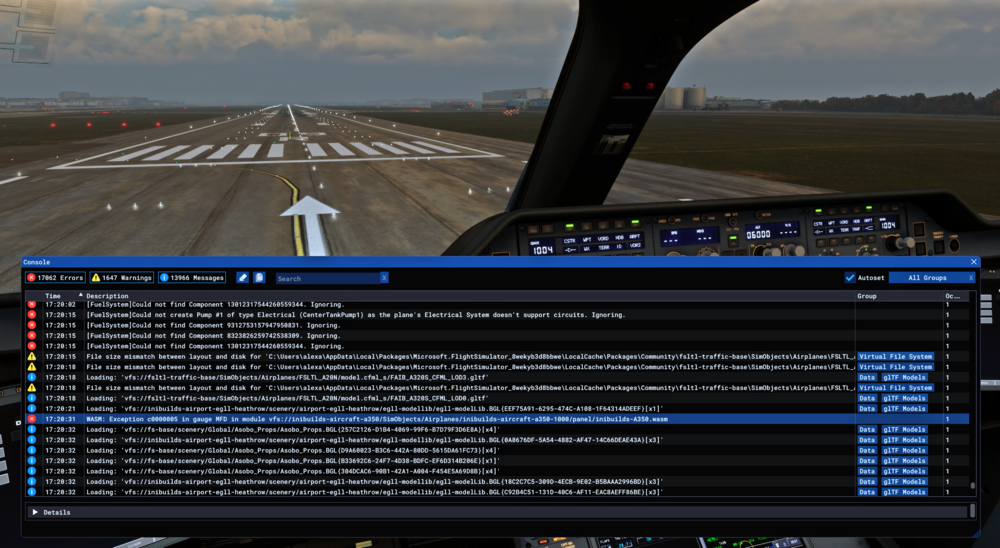Select the WASM Exception c0000005 message text

pyautogui.click(x=377, y=419)
